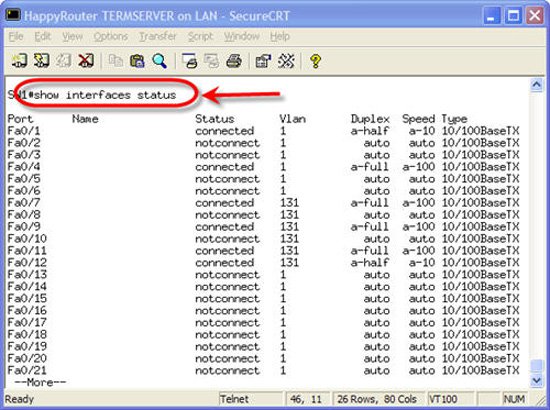The image size is (550, 410).
Task: Open the Options menu
Action: 110,36
